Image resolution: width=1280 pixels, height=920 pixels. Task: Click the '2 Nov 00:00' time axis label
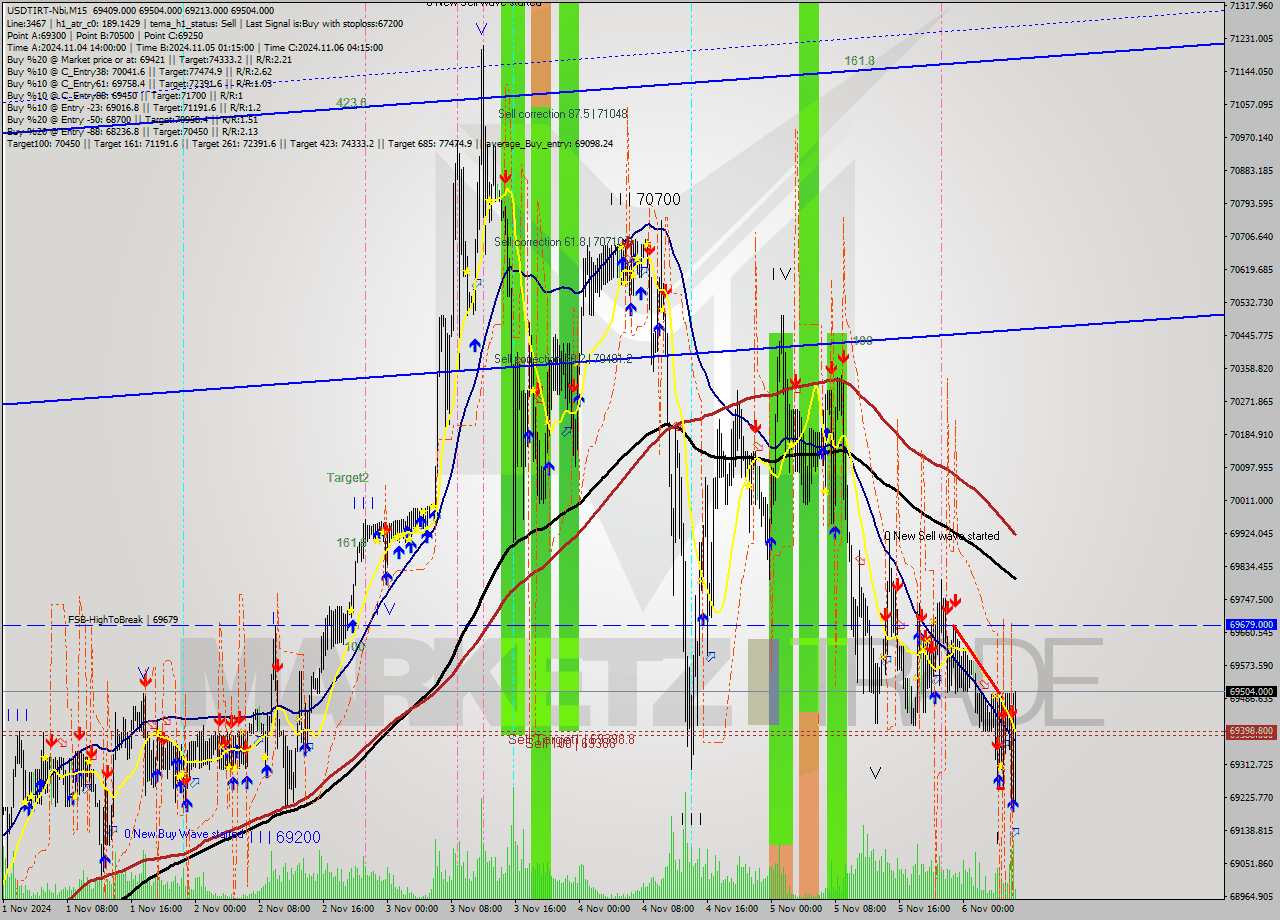tap(220, 909)
